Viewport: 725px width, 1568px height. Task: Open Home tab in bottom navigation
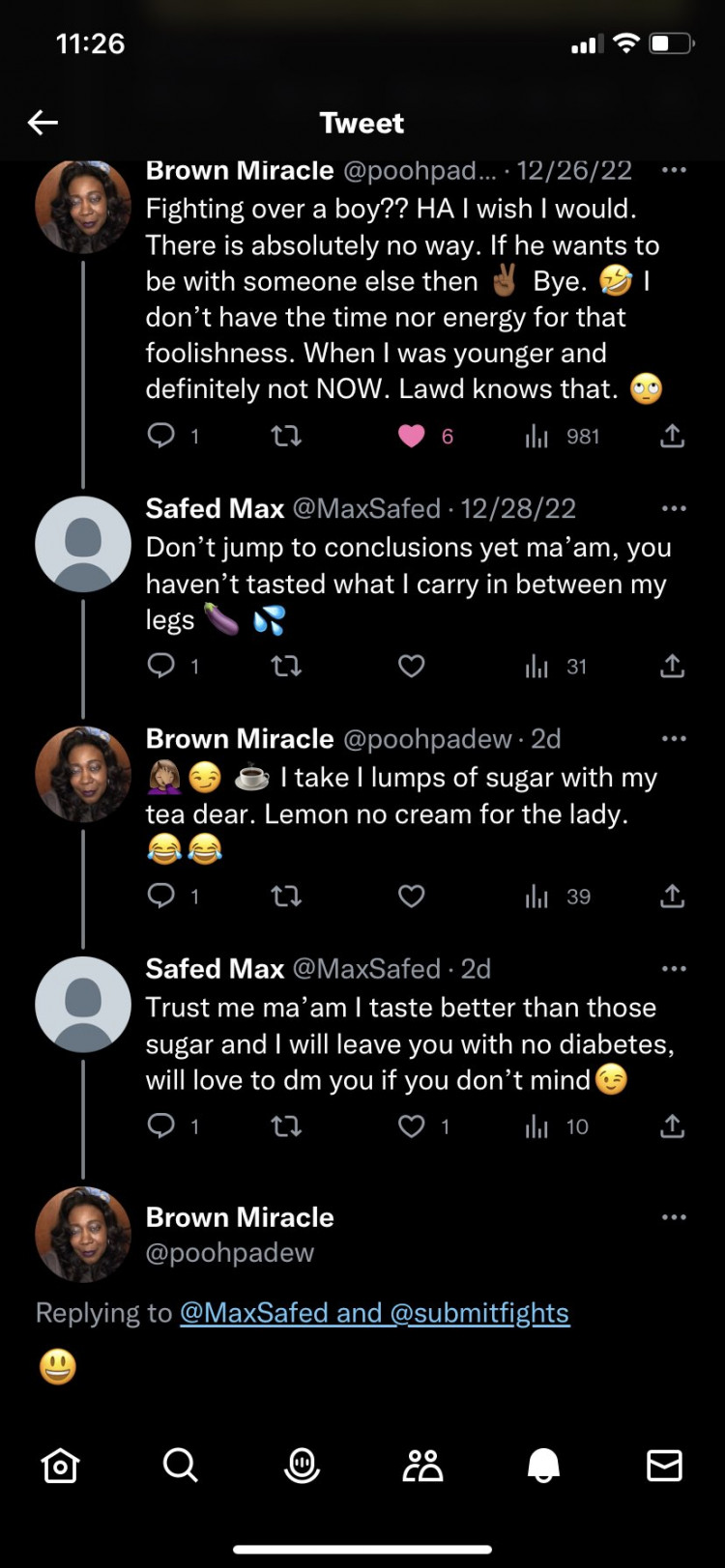tap(60, 1466)
